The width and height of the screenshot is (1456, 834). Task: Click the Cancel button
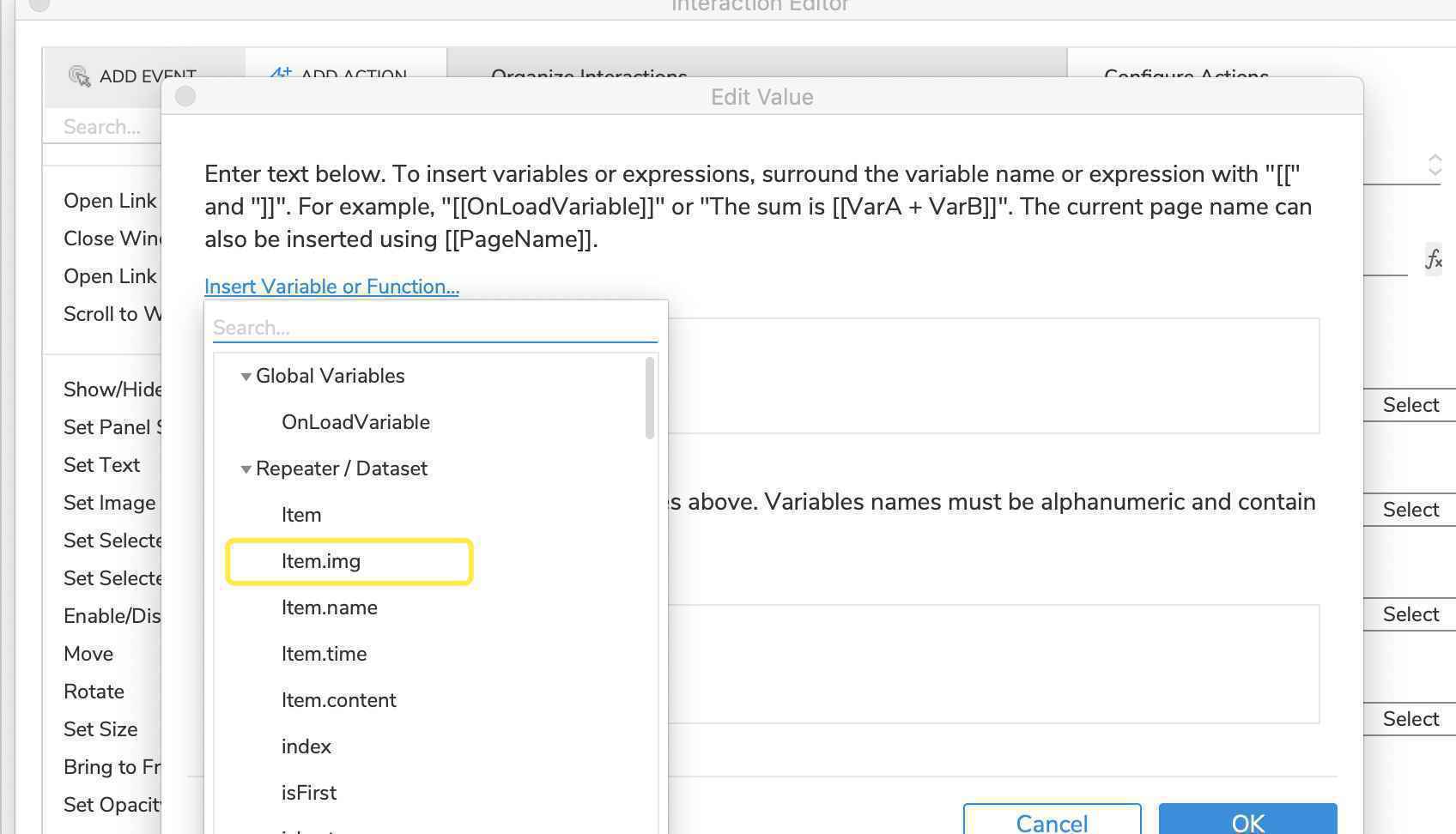coord(1052,820)
